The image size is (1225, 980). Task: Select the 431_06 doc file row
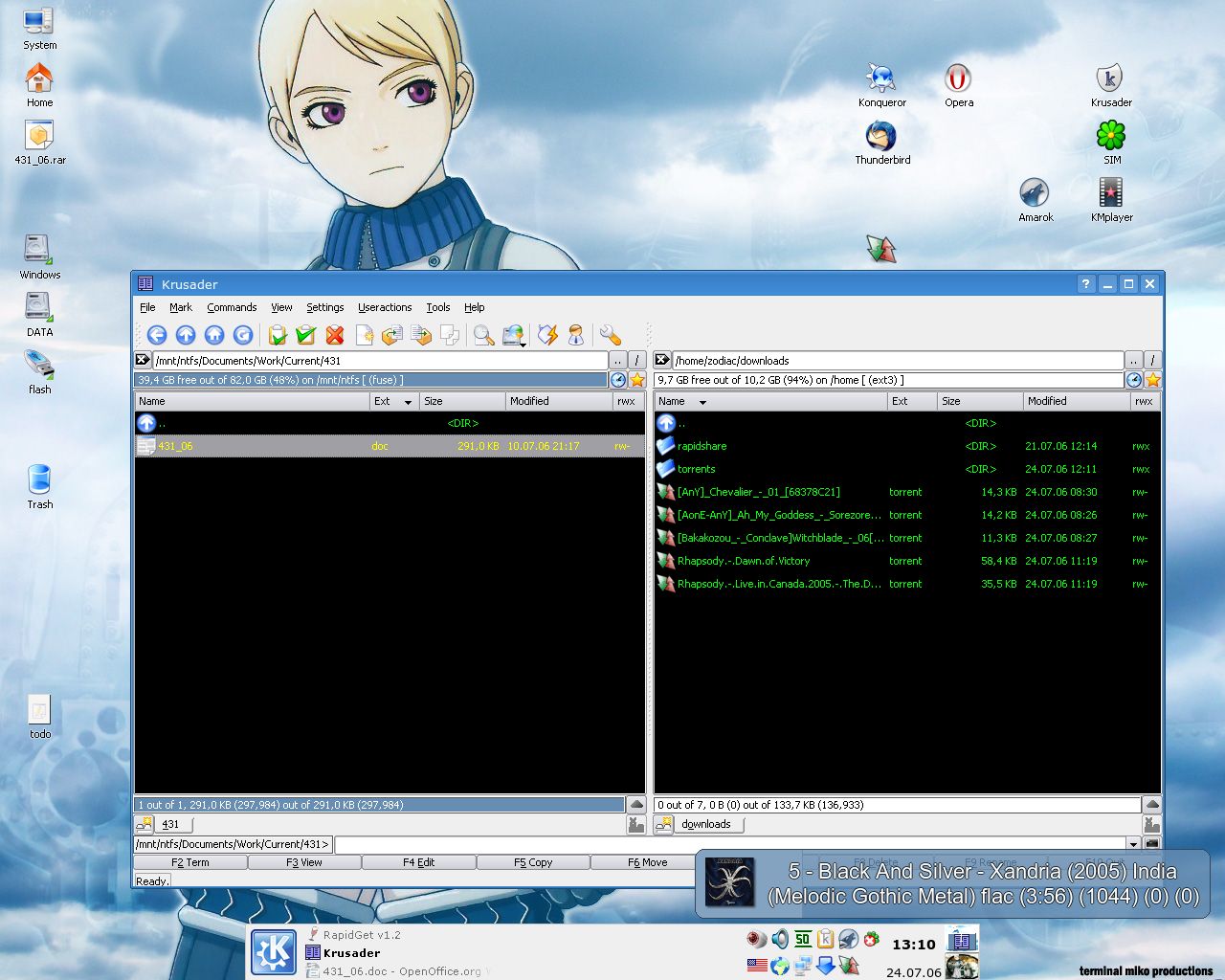tap(390, 446)
